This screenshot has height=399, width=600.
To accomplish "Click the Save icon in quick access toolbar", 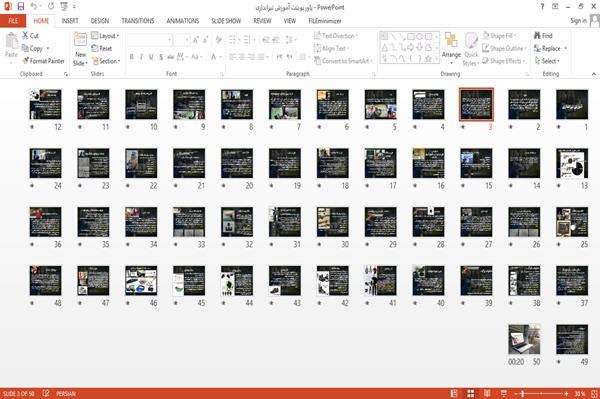I will 21,7.
